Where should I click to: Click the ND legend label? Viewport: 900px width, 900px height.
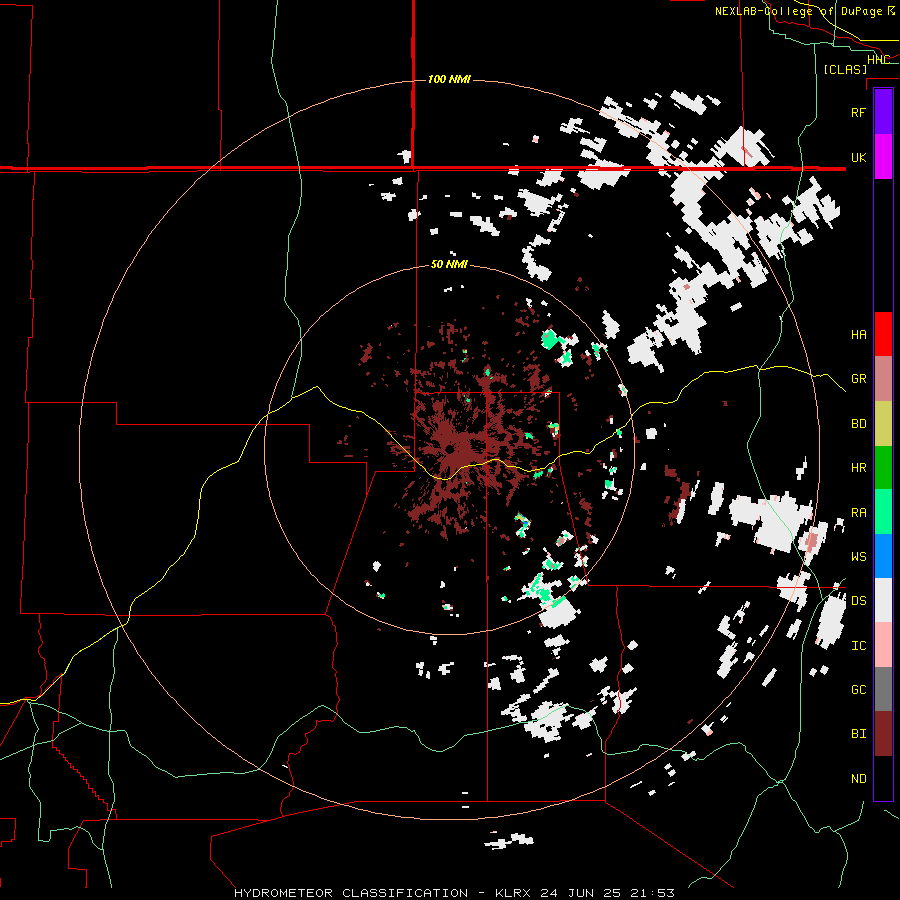tap(858, 779)
